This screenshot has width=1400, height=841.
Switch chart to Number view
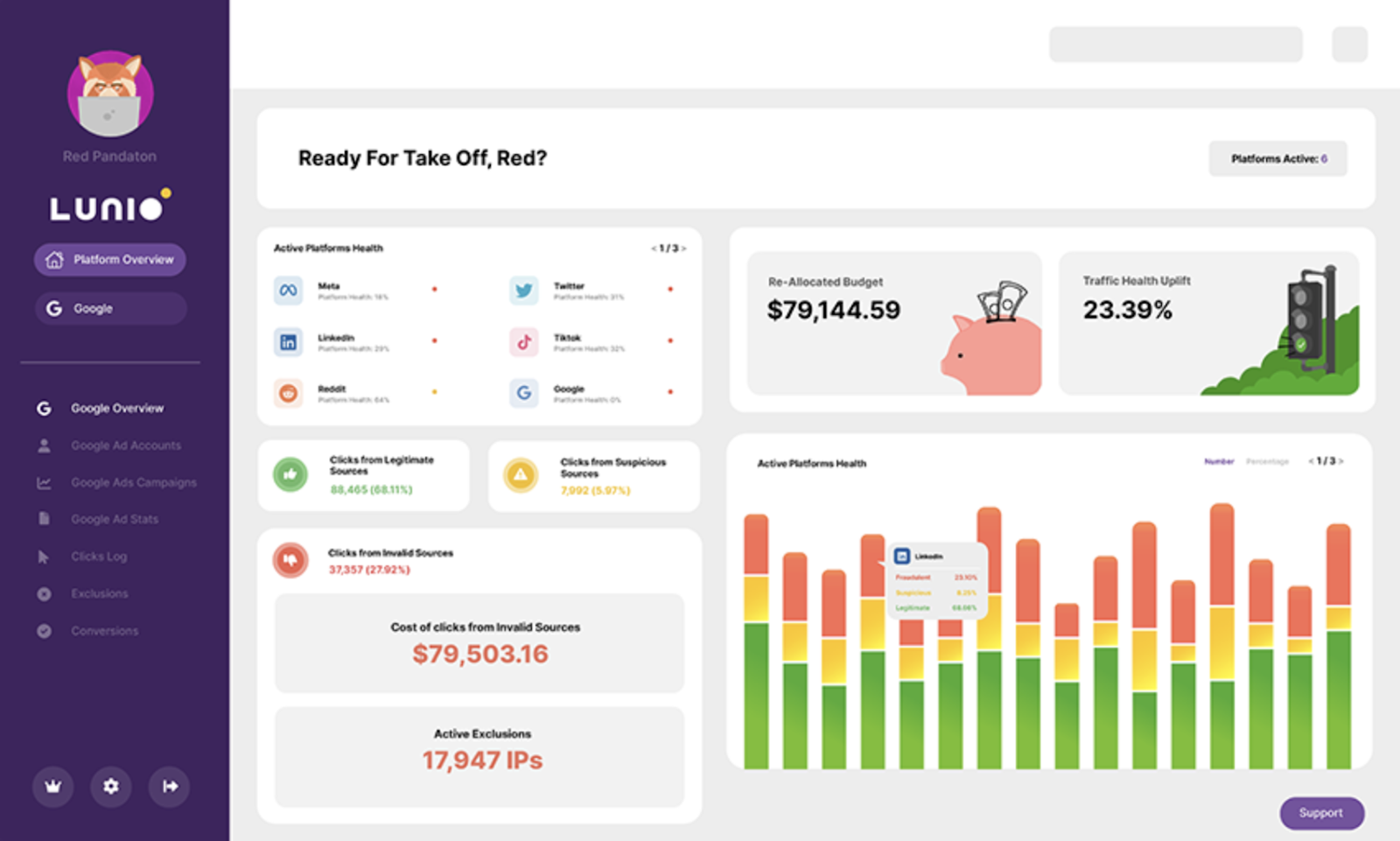point(1219,461)
